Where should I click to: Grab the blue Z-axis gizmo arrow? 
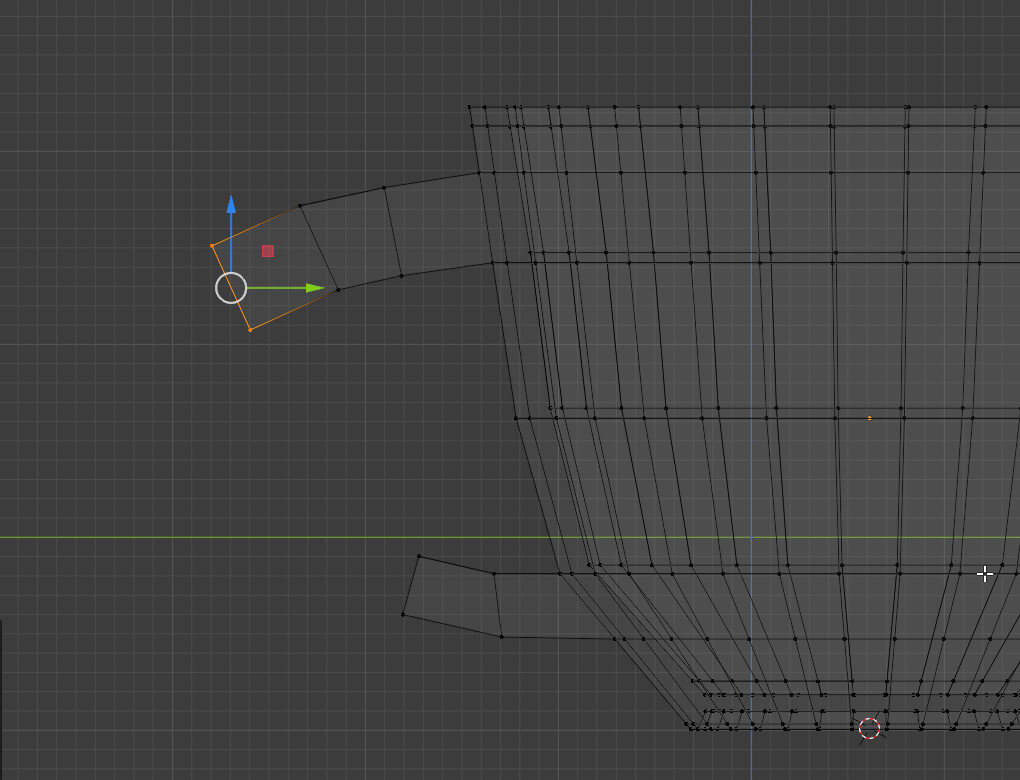231,204
